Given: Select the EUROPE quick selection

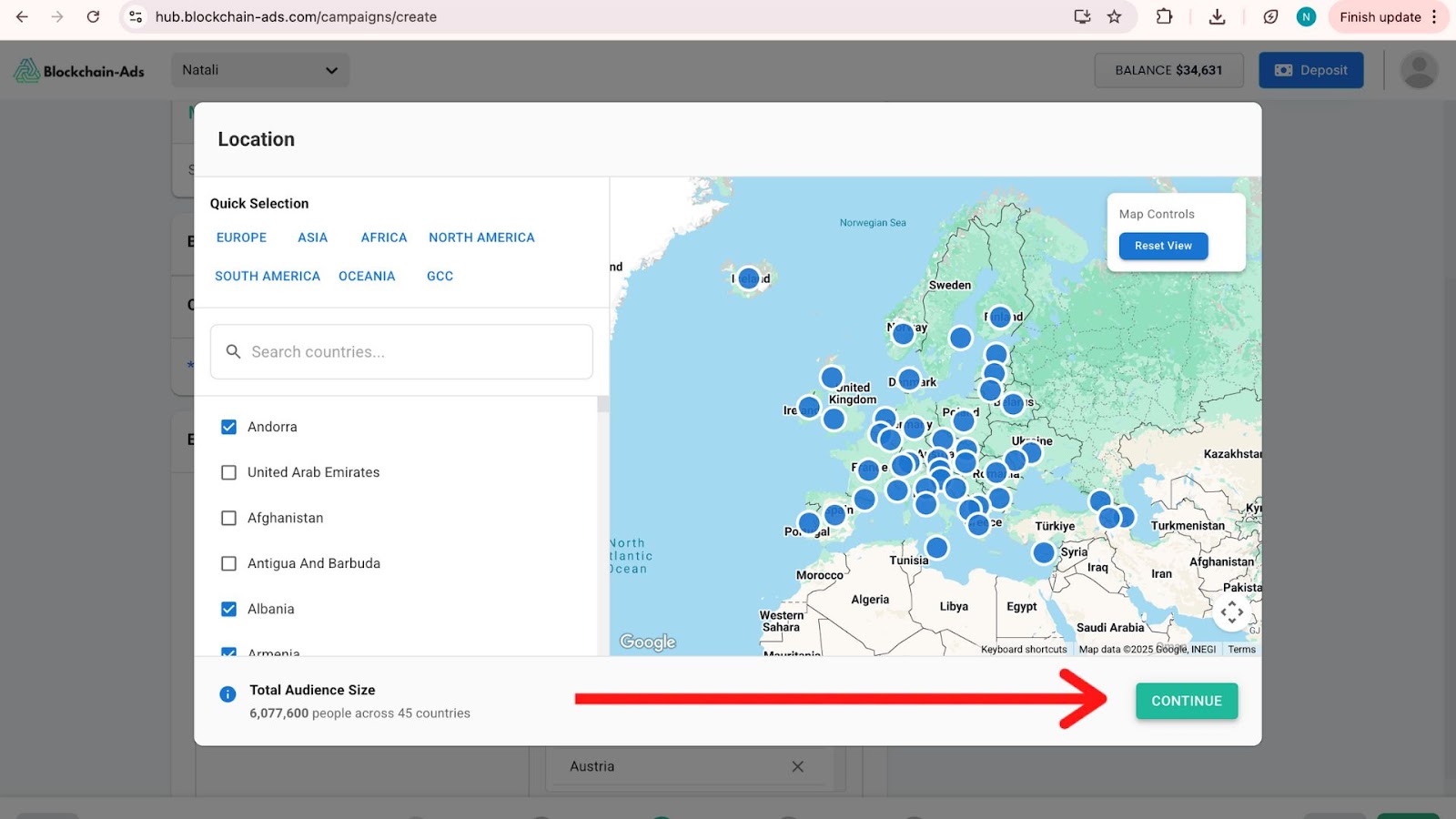Looking at the screenshot, I should [241, 238].
